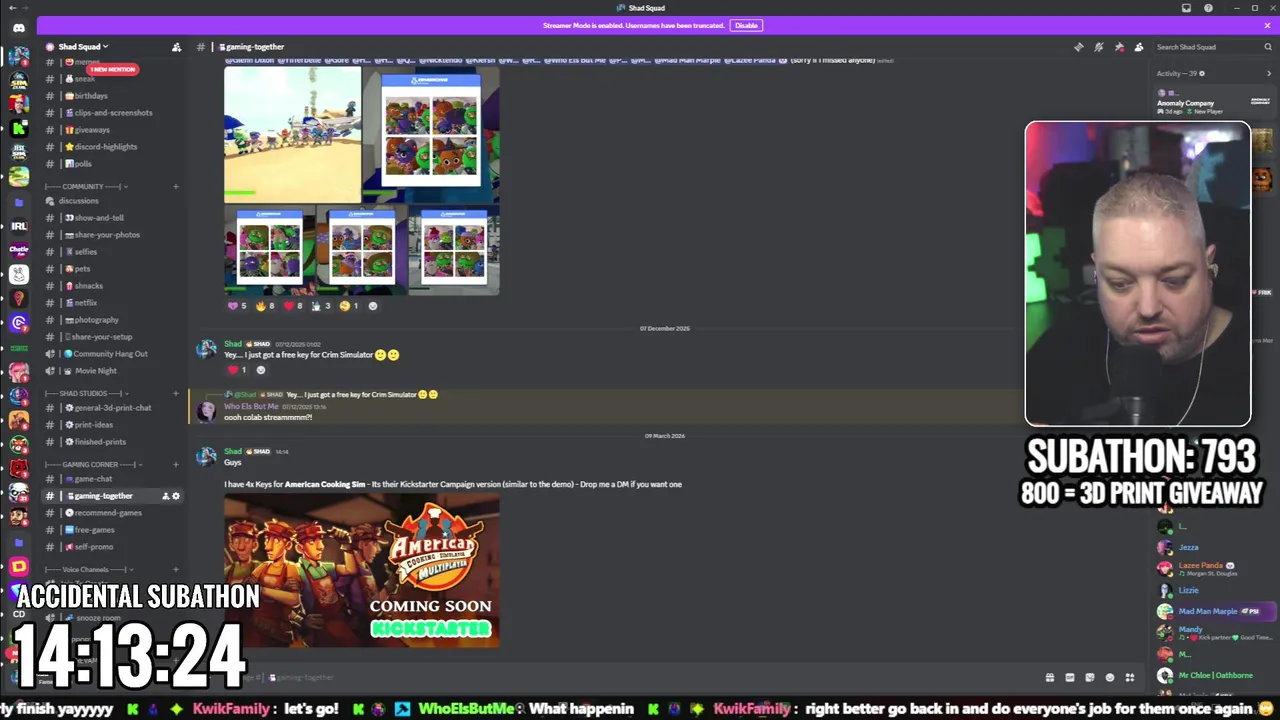Join Community Hang Out voice channel
The image size is (1280, 720).
coord(113,354)
